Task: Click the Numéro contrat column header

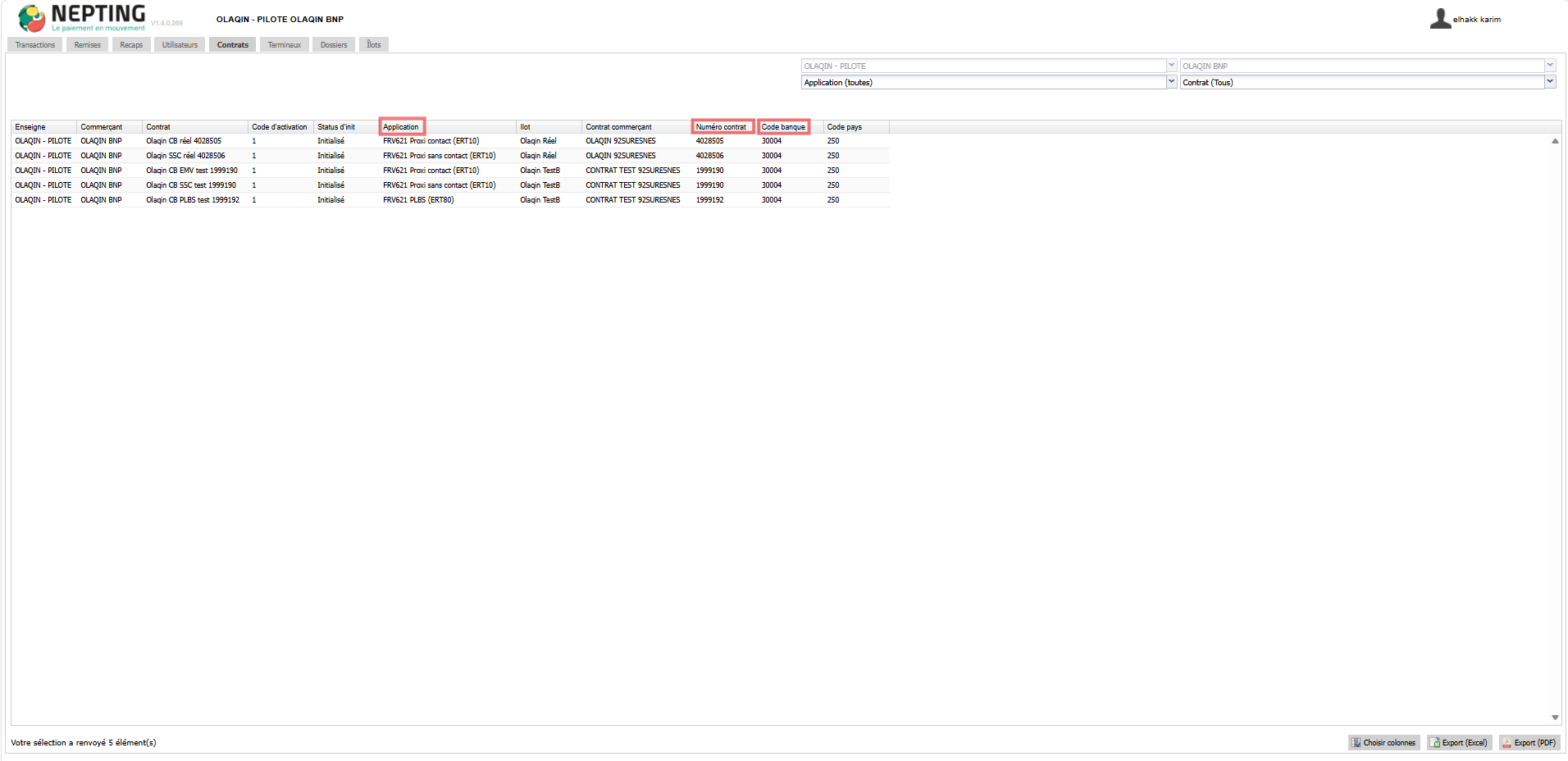Action: point(725,127)
